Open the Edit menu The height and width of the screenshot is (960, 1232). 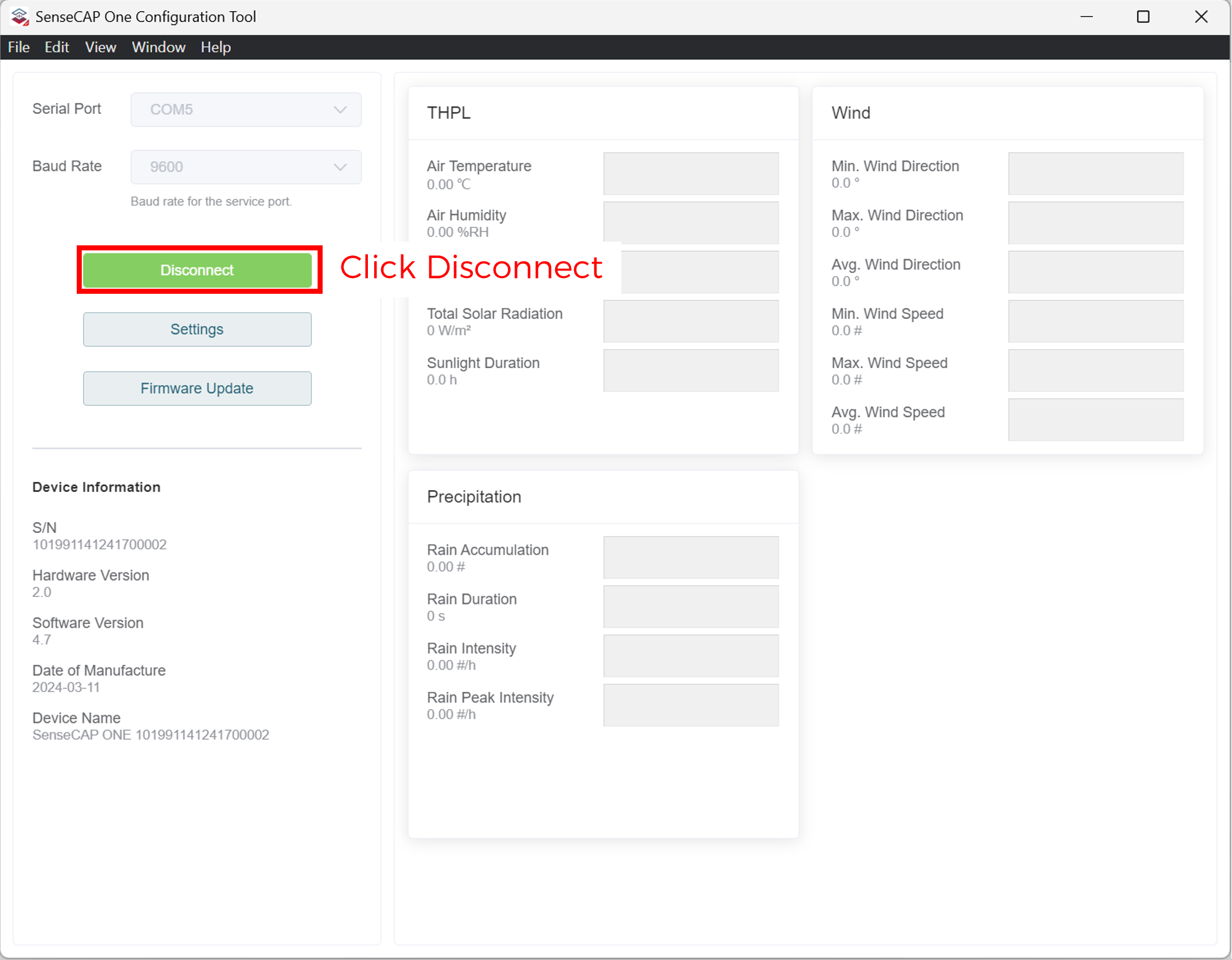point(57,47)
